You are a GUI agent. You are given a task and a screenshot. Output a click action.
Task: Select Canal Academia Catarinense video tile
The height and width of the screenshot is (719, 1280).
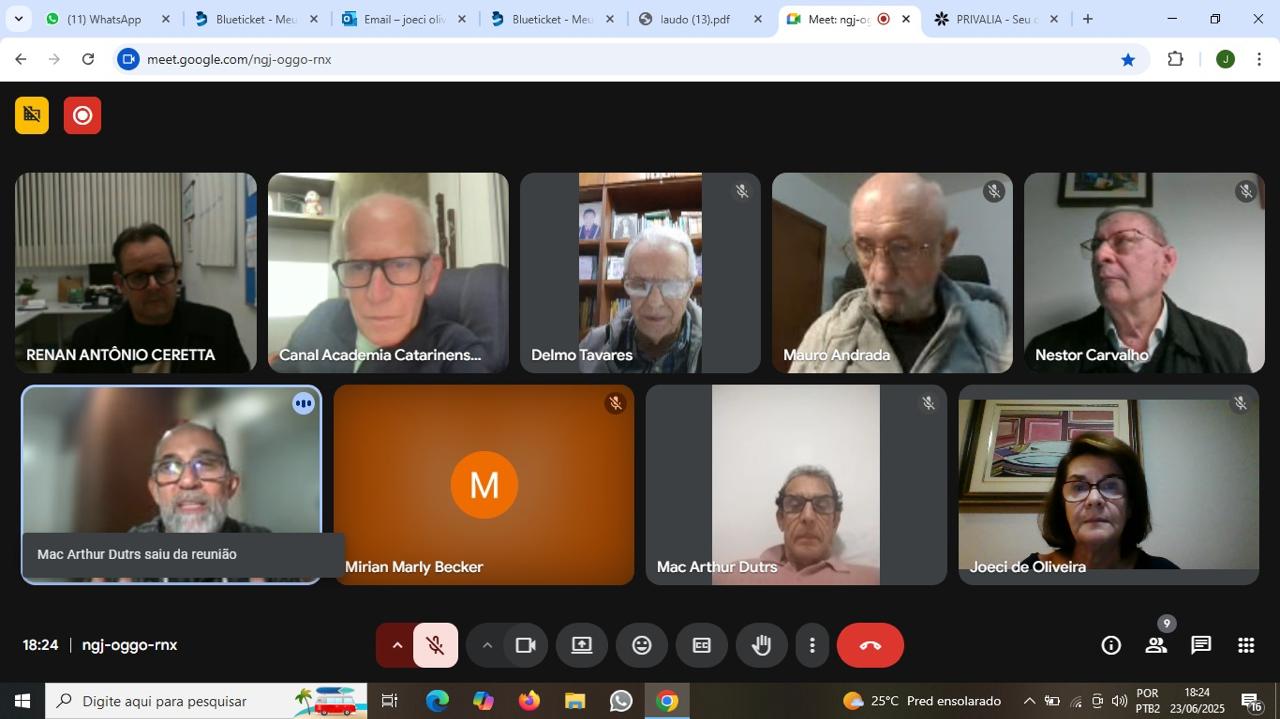388,273
